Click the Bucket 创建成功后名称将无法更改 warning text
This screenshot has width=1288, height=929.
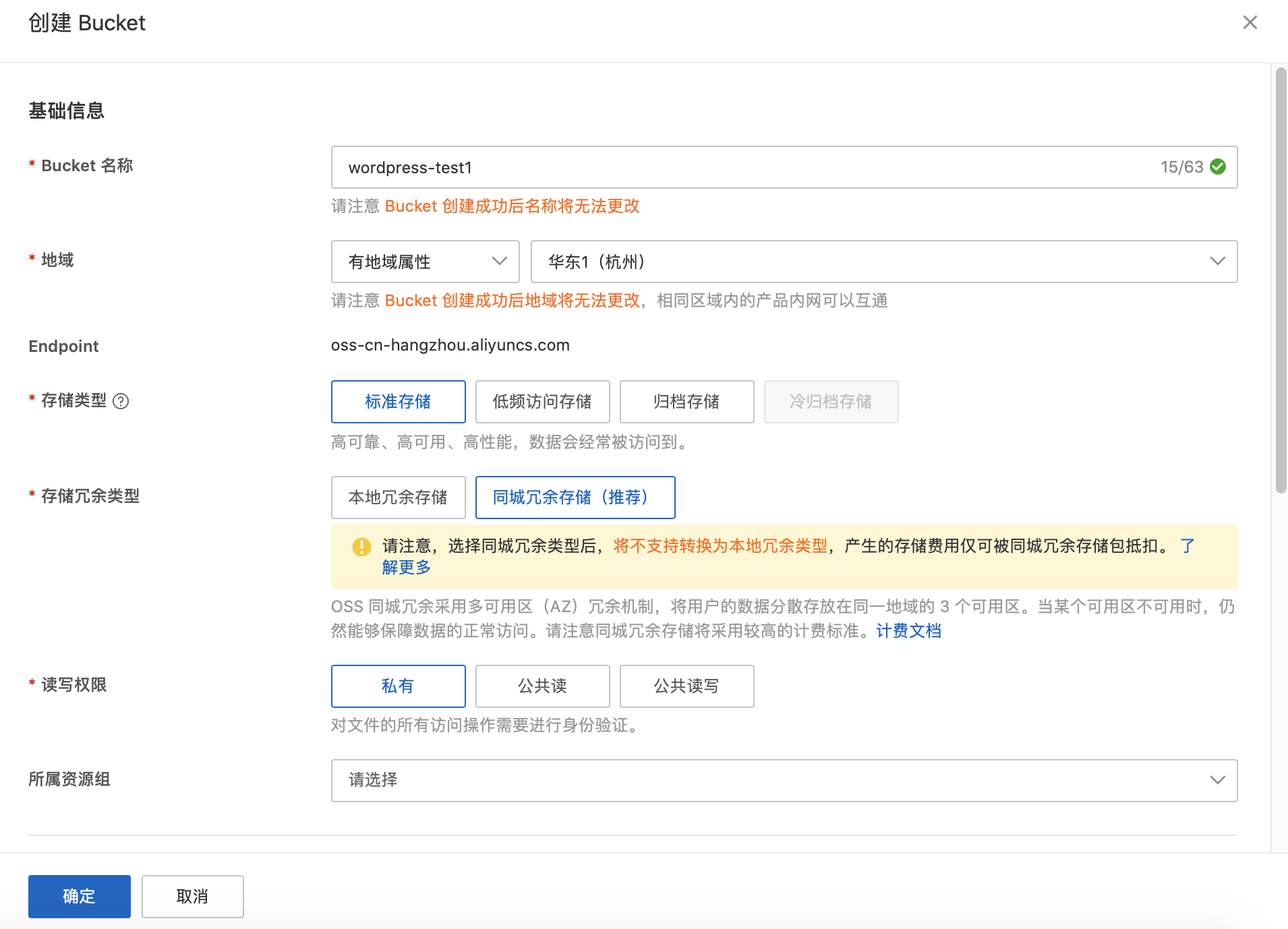pyautogui.click(x=512, y=206)
